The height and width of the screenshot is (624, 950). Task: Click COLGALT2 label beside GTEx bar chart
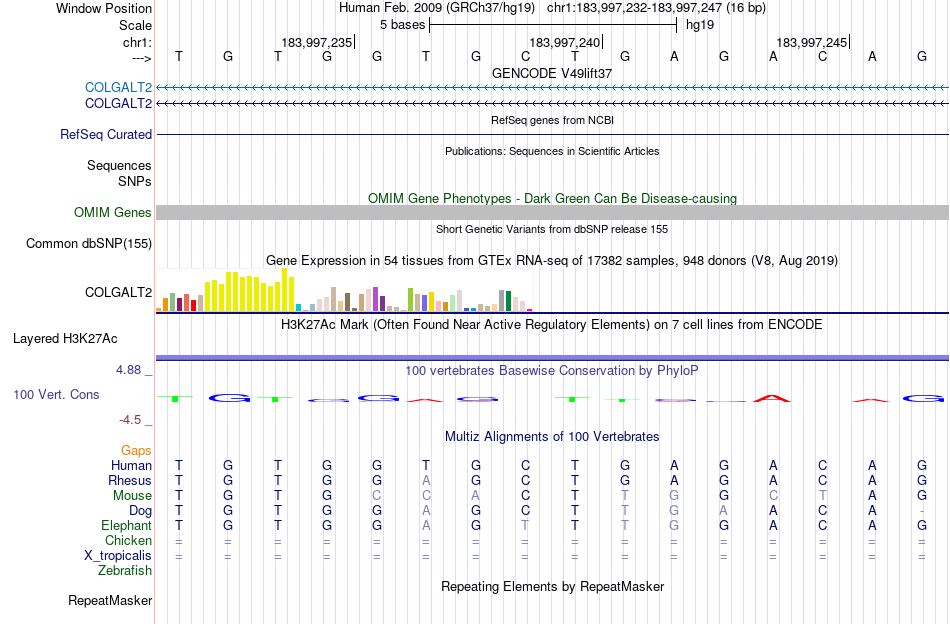(118, 293)
